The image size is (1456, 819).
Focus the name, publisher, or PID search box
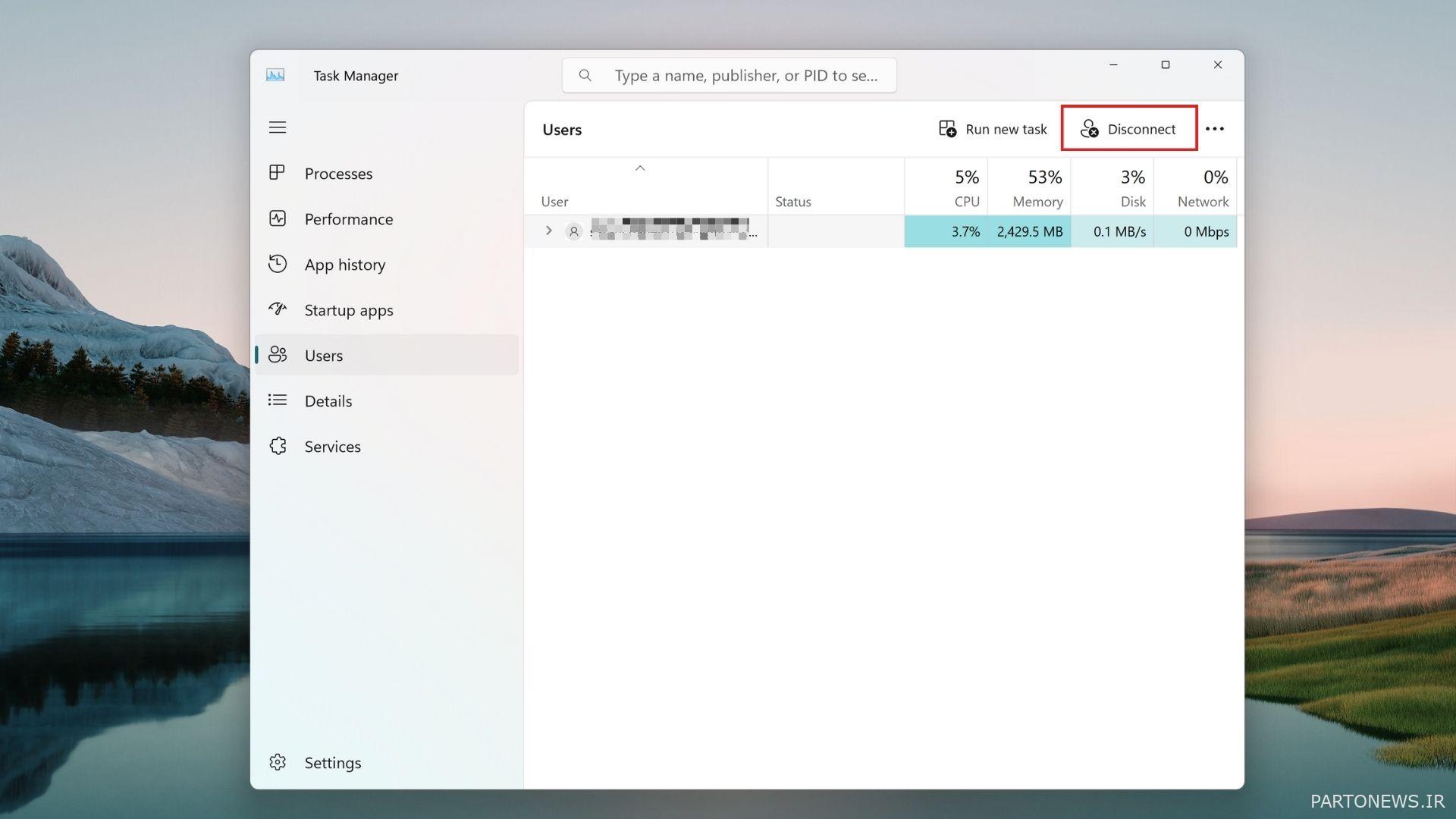729,75
